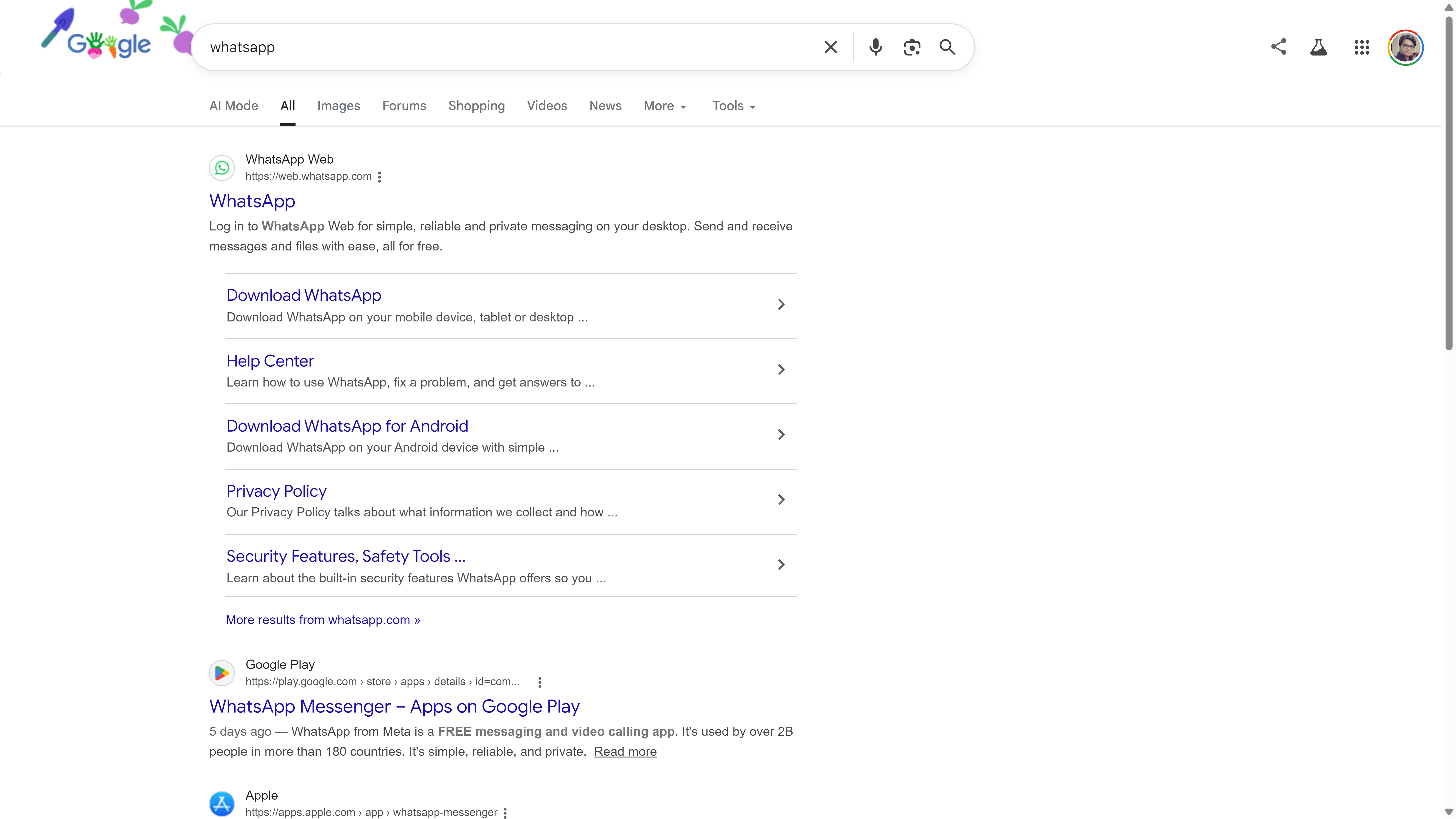Switch to Forums tab
The width and height of the screenshot is (1456, 819).
click(x=404, y=106)
